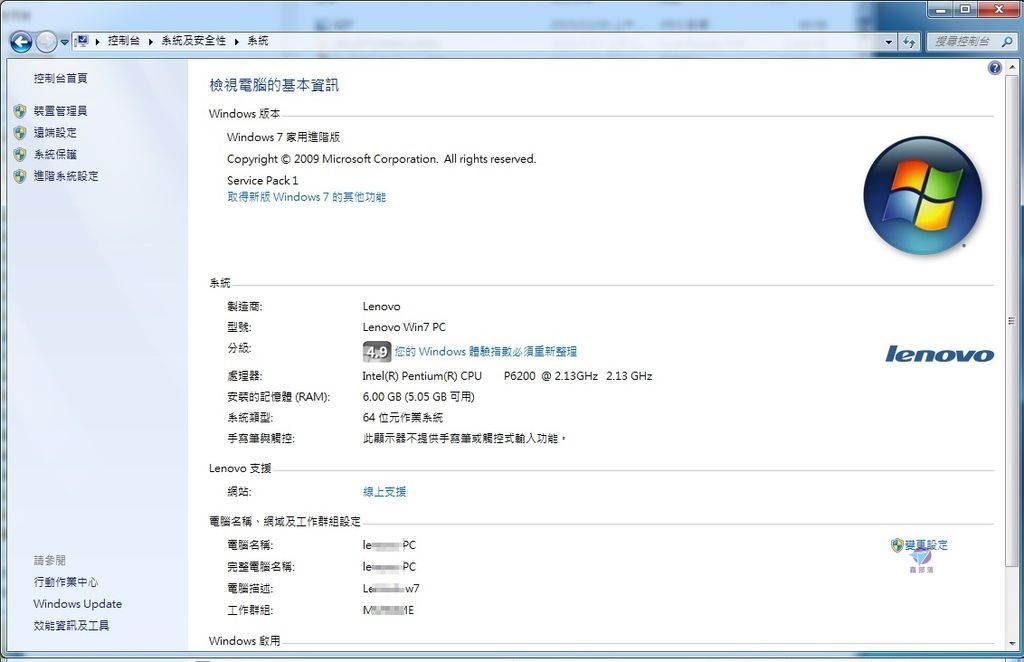The height and width of the screenshot is (662, 1024).
Task: Select 控制台 in the address breadcrumb
Action: (123, 40)
